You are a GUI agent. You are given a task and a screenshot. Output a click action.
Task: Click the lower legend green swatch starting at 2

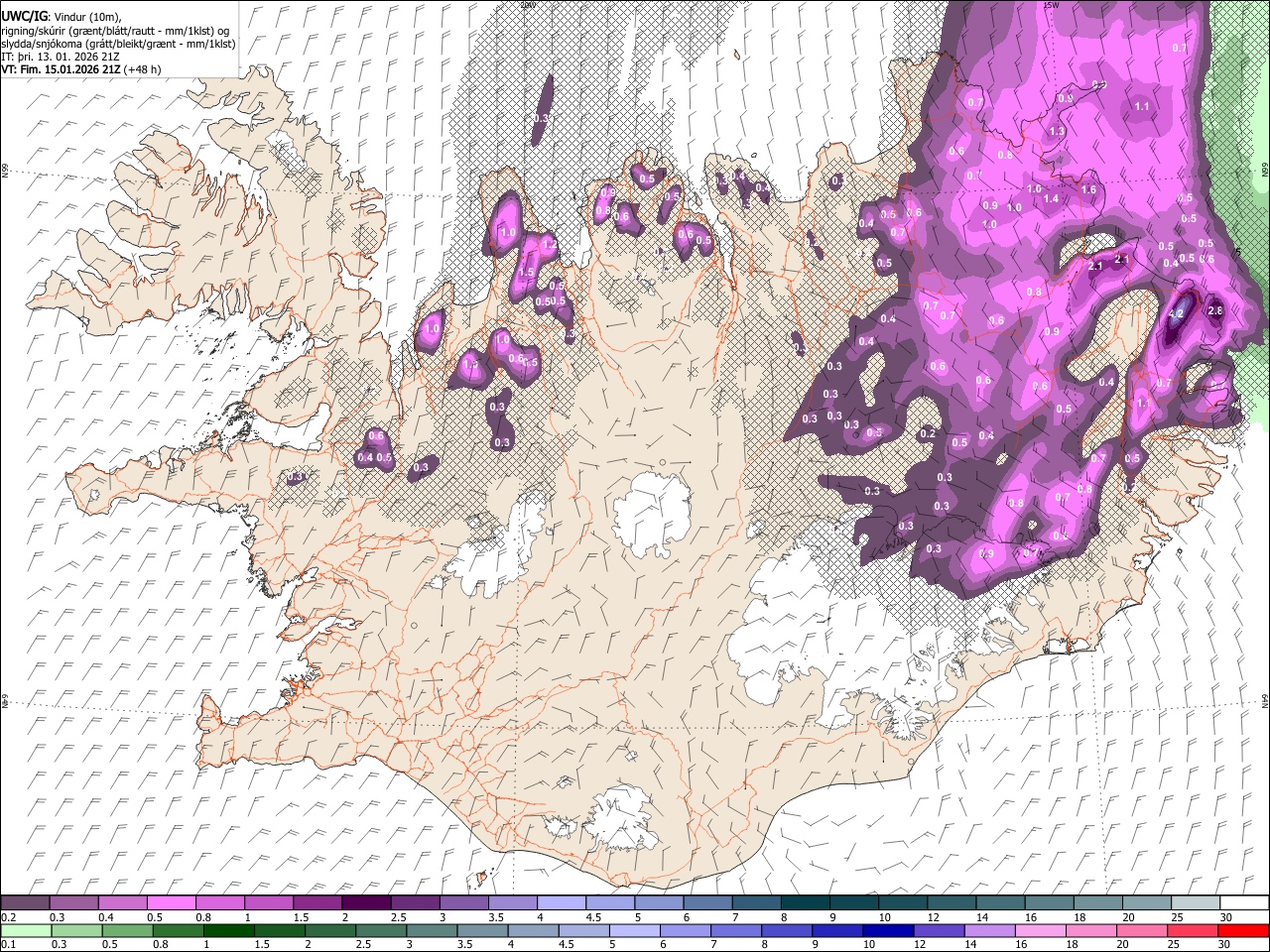pyautogui.click(x=330, y=930)
